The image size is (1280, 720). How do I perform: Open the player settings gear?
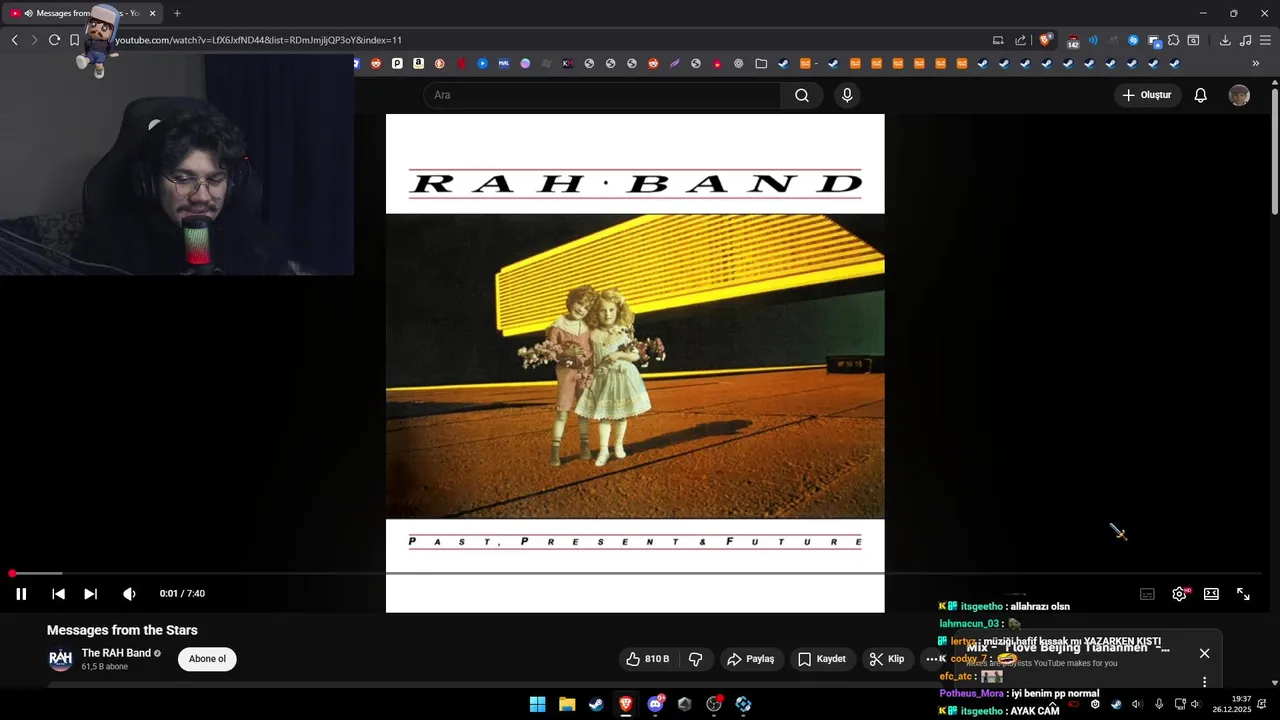[1179, 594]
